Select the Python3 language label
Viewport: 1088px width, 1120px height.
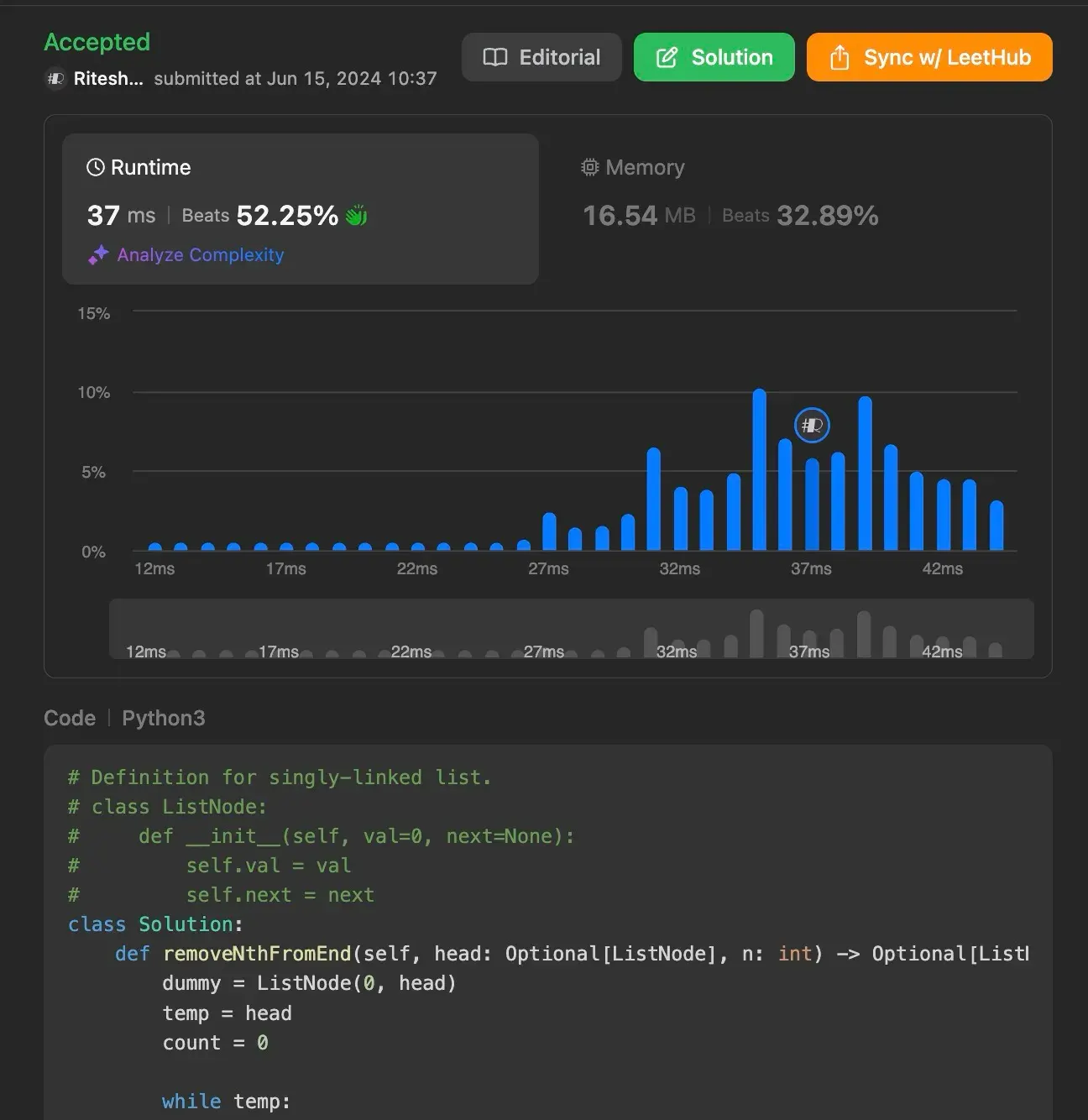pyautogui.click(x=163, y=718)
